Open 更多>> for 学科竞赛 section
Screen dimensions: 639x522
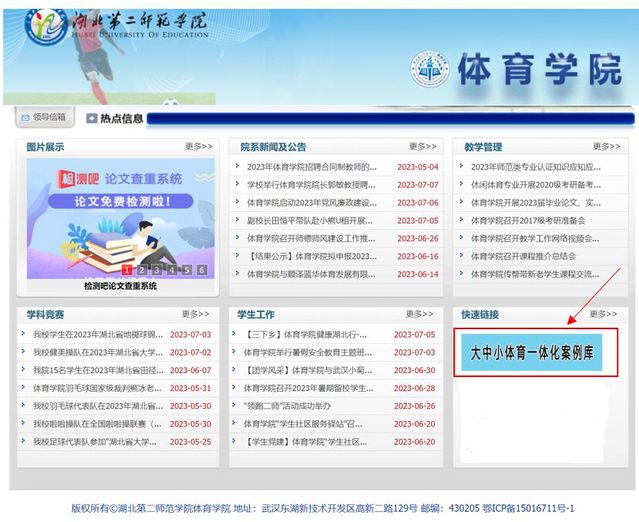tap(198, 314)
